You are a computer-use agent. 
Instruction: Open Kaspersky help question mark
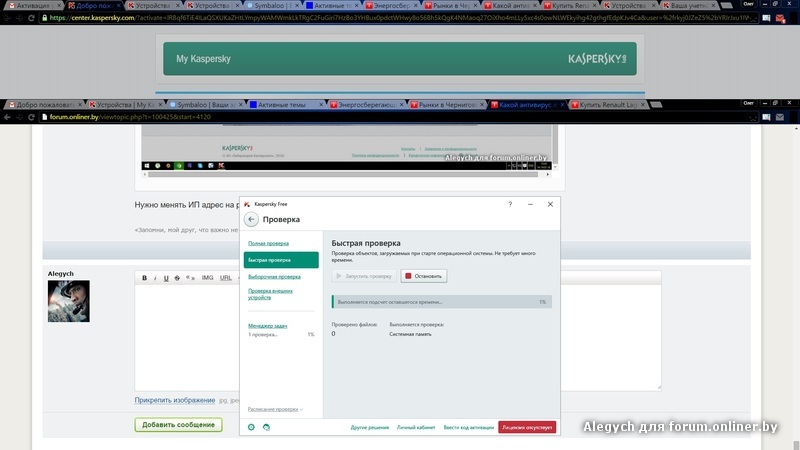click(510, 204)
